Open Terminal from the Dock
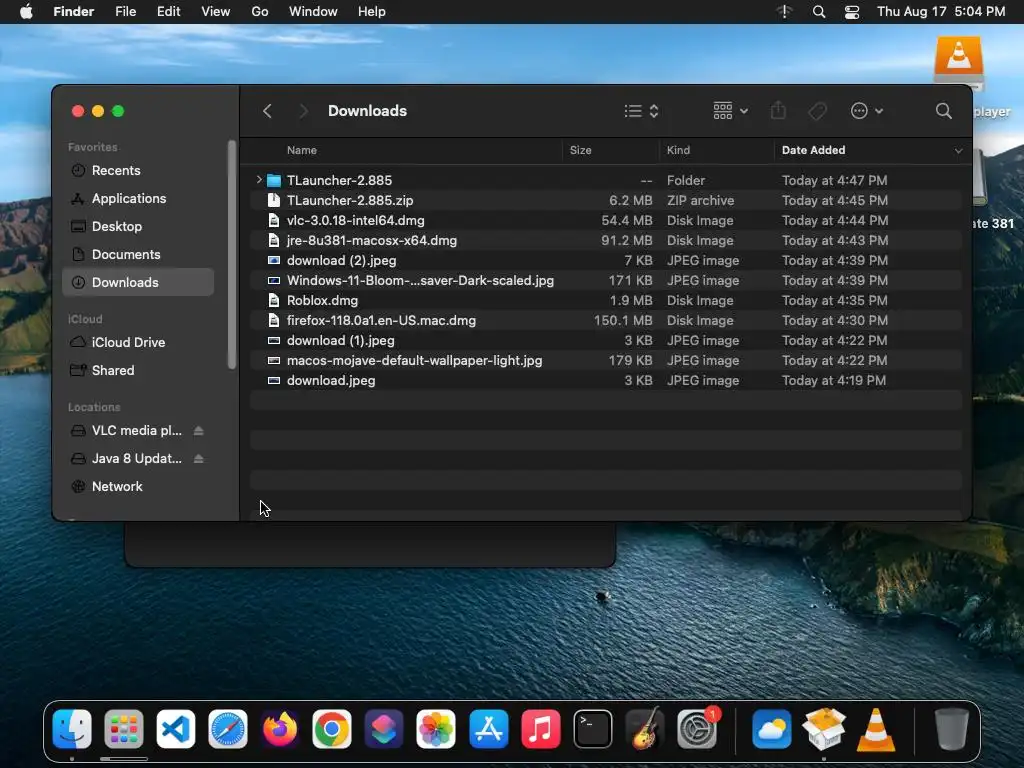Screen dimensions: 1024x768 pyautogui.click(x=593, y=729)
